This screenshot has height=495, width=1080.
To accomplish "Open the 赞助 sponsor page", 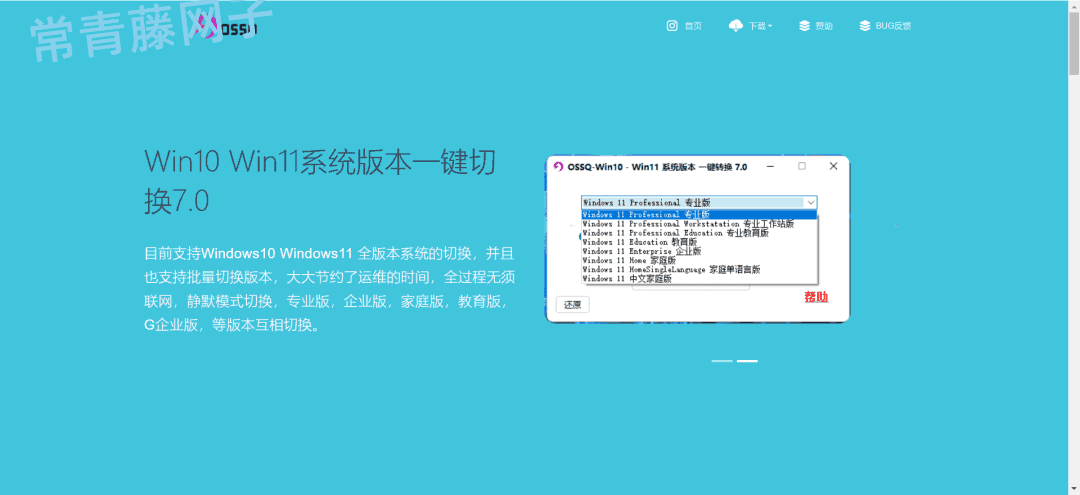I will tap(824, 26).
